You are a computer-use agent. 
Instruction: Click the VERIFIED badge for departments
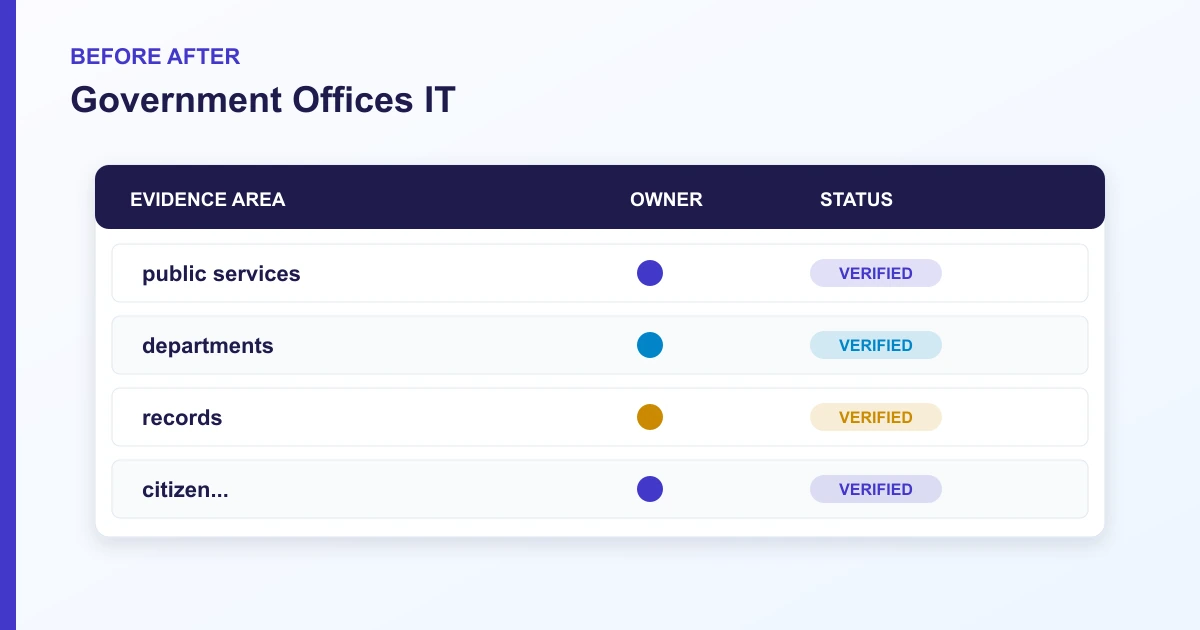(x=876, y=345)
